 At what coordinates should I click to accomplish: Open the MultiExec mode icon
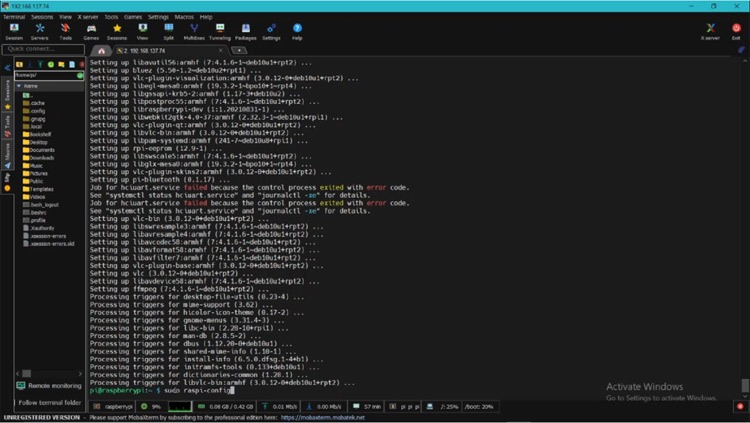coord(194,31)
